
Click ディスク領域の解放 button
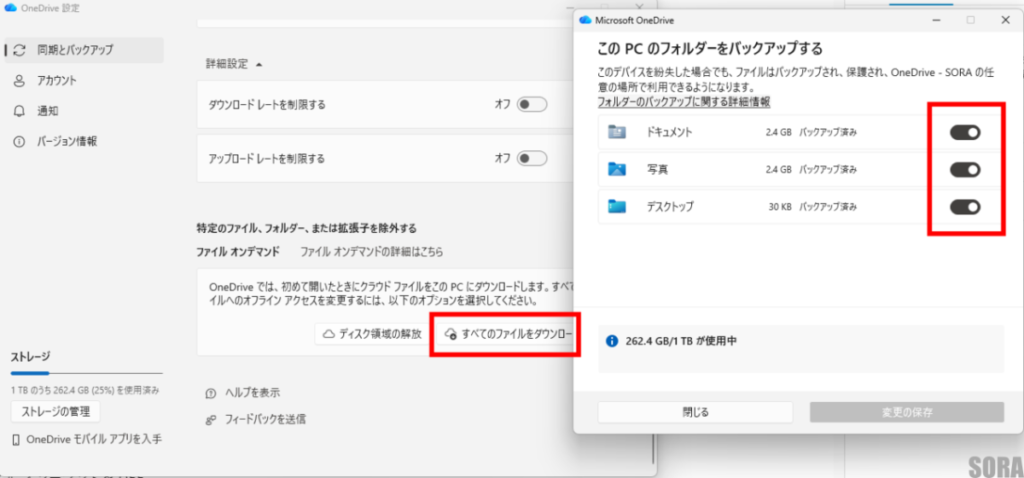pyautogui.click(x=372, y=334)
